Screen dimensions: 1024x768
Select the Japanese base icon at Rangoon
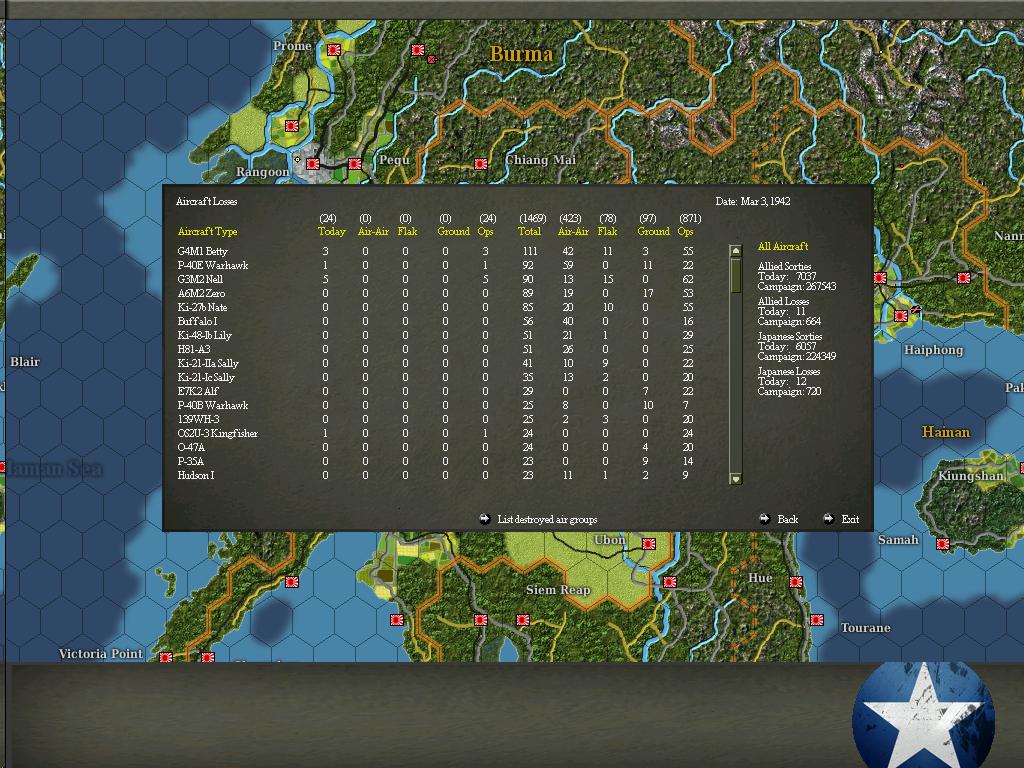point(313,164)
